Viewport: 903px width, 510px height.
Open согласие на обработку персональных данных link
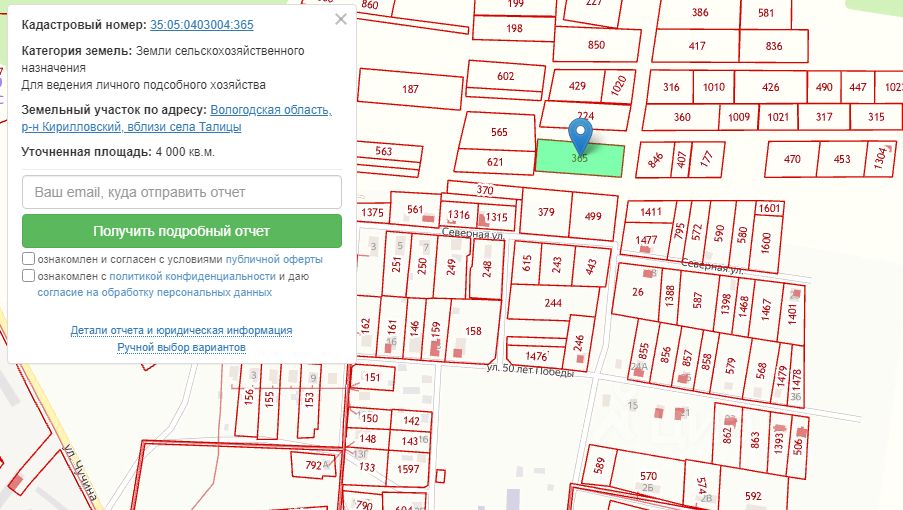pyautogui.click(x=154, y=292)
